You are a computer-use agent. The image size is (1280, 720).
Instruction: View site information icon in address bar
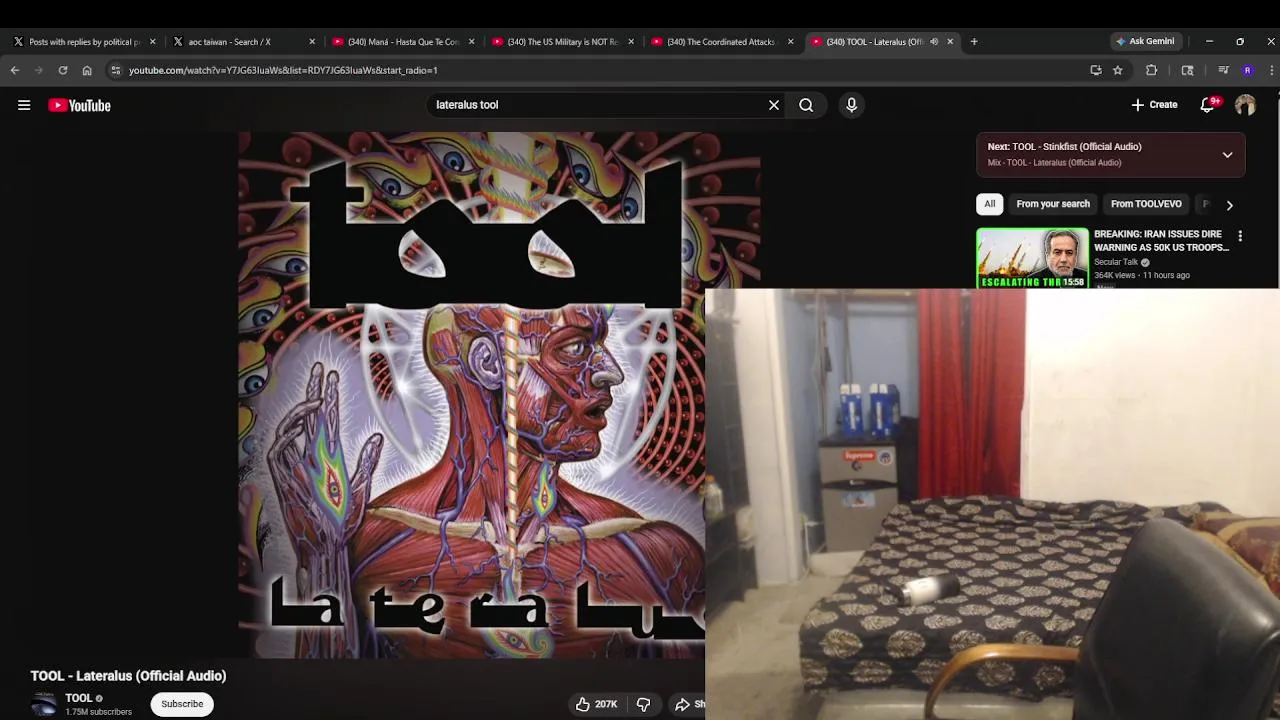[x=116, y=70]
